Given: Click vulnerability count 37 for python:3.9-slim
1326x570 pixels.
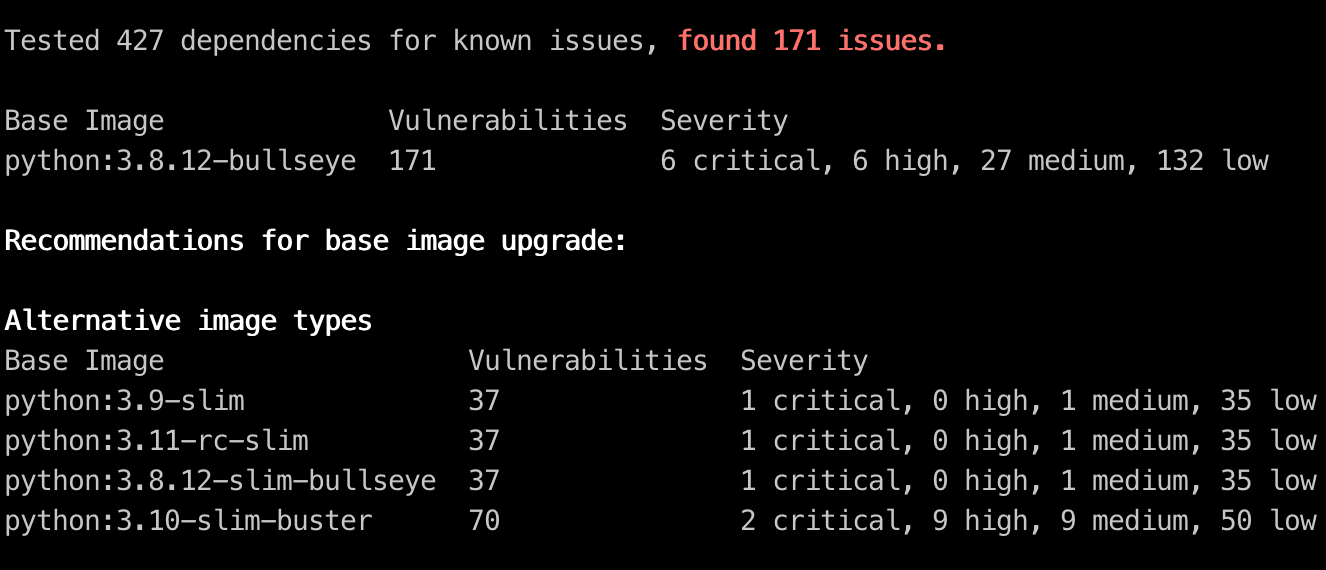Looking at the screenshot, I should click(484, 401).
